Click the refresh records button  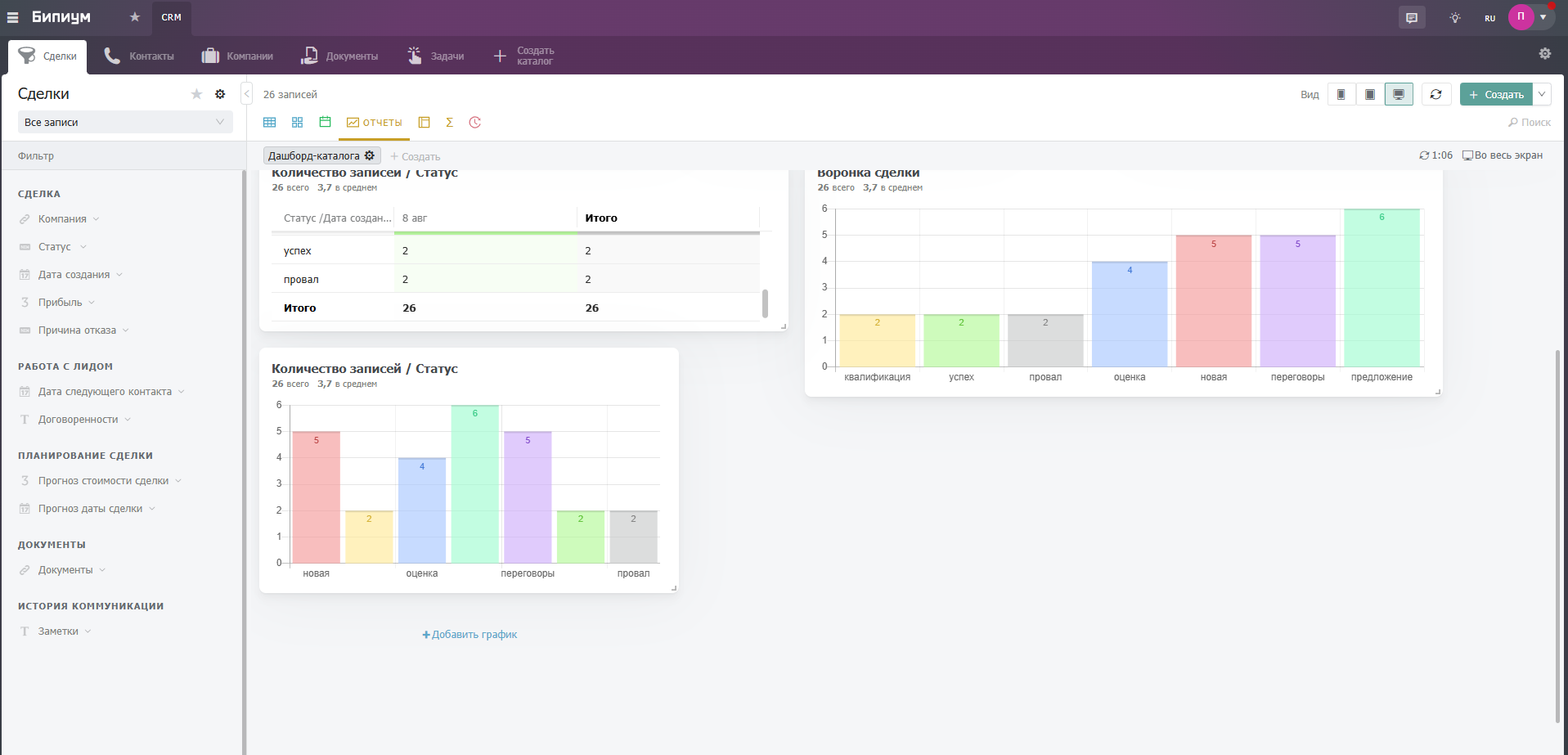(x=1435, y=95)
